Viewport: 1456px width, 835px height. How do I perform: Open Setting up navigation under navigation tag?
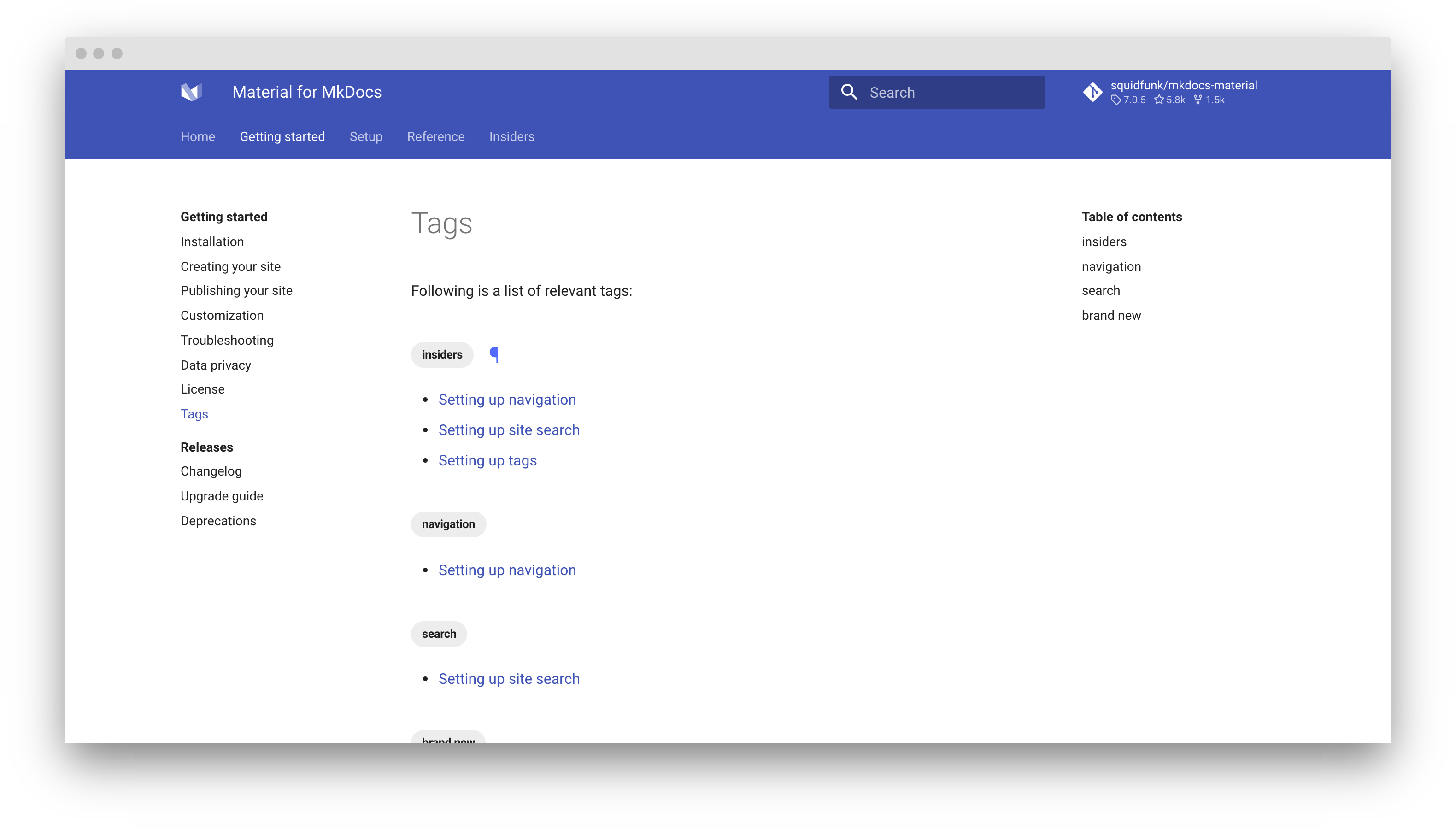[x=507, y=570]
